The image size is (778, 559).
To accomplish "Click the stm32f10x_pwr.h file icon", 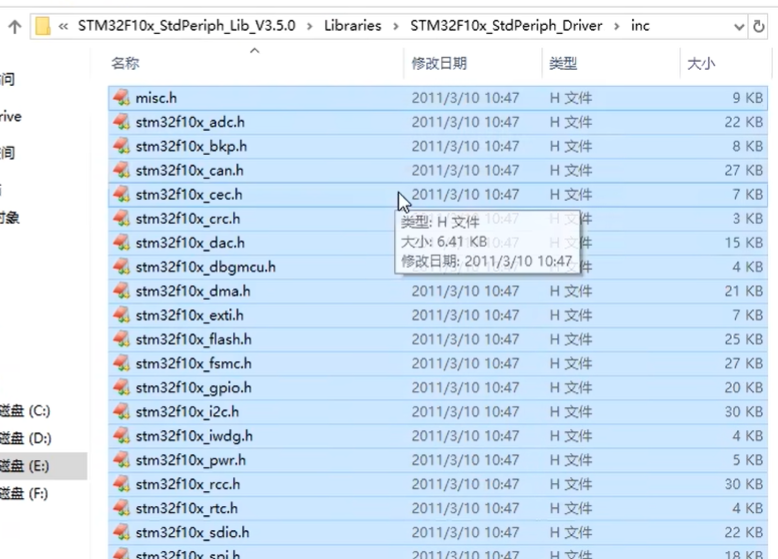I will [x=121, y=460].
